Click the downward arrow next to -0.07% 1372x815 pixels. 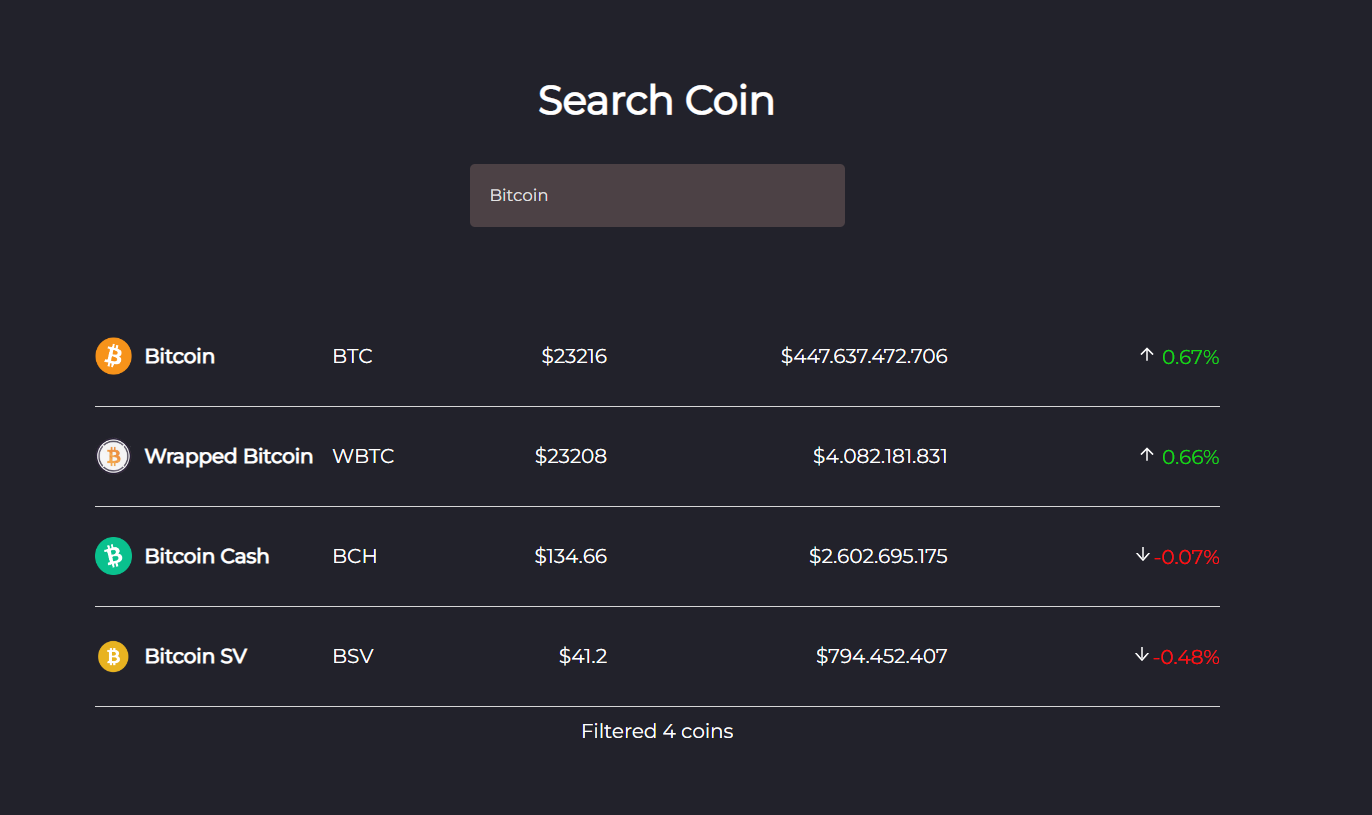(x=1142, y=555)
